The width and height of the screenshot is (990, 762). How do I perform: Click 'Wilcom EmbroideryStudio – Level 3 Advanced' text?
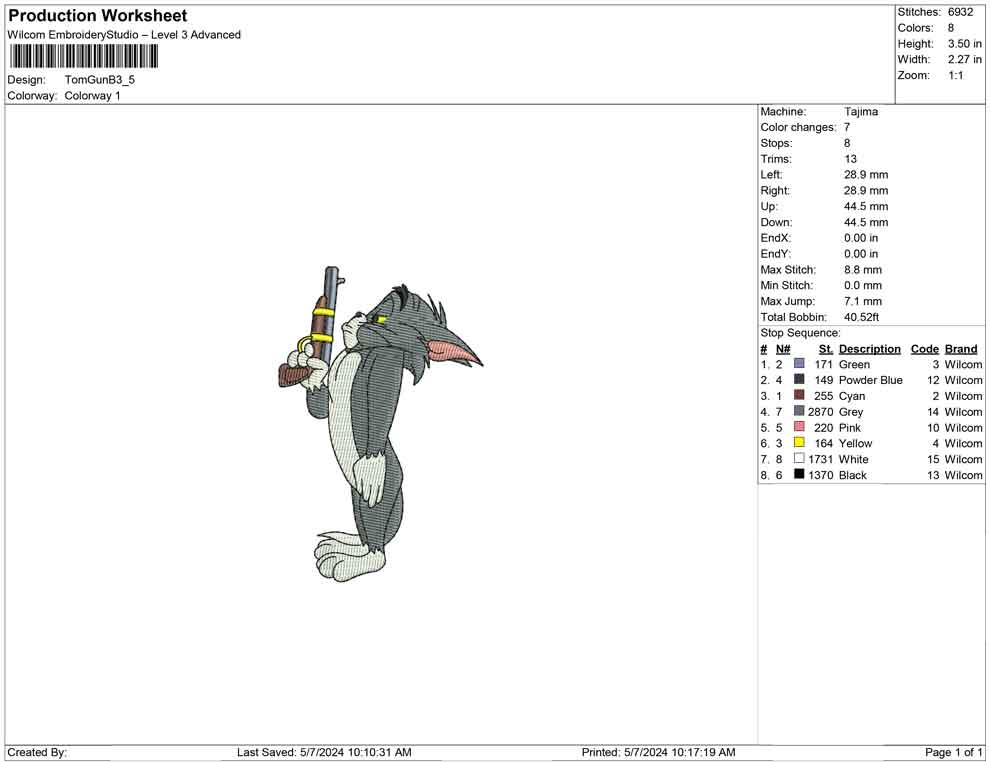pyautogui.click(x=124, y=35)
